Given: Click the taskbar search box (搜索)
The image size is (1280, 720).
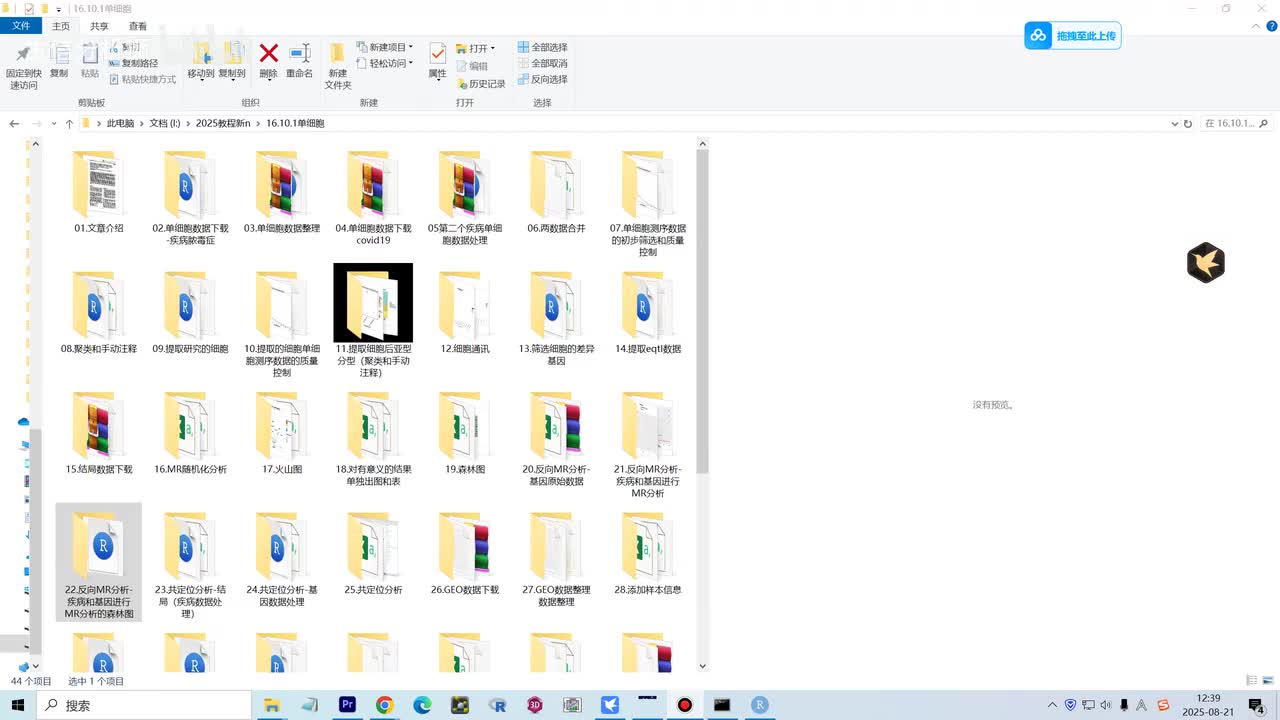Looking at the screenshot, I should click(x=146, y=705).
